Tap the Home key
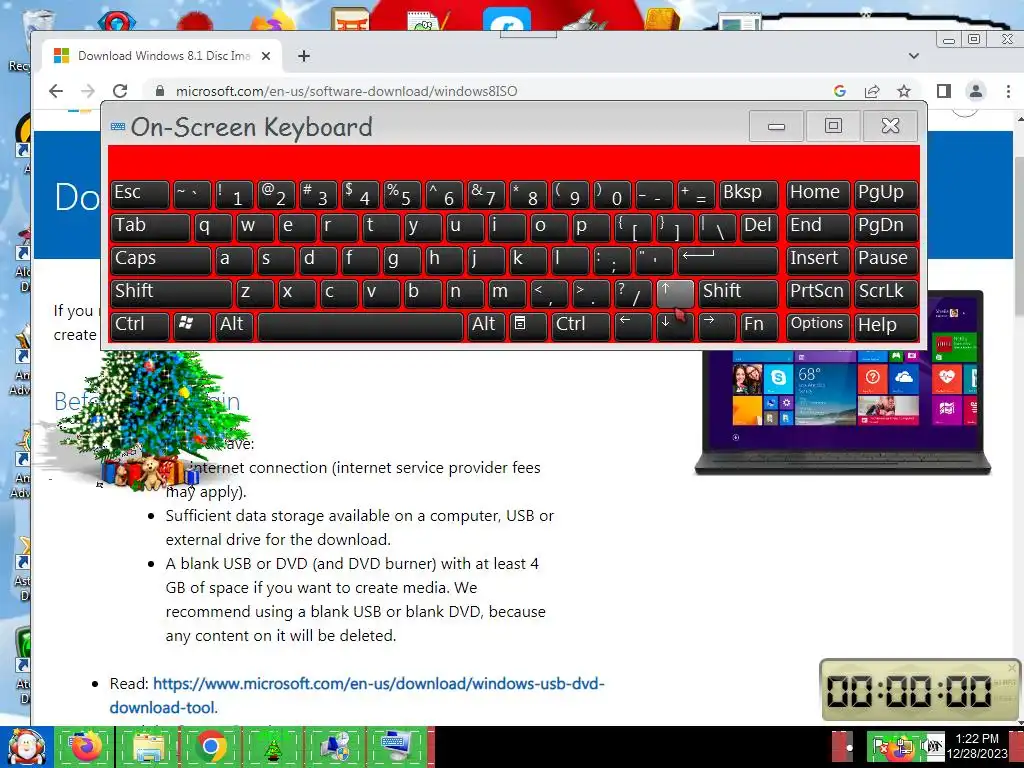The height and width of the screenshot is (768, 1024). point(818,195)
